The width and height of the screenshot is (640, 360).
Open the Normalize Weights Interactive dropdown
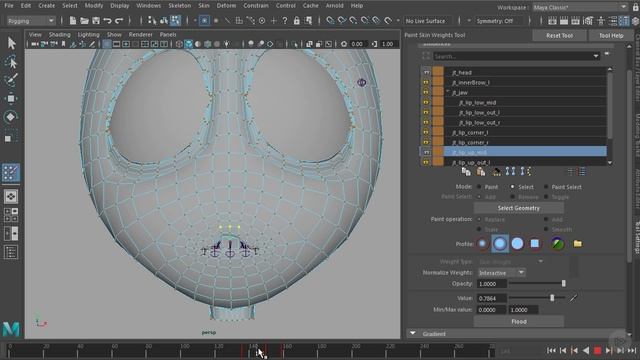point(501,273)
